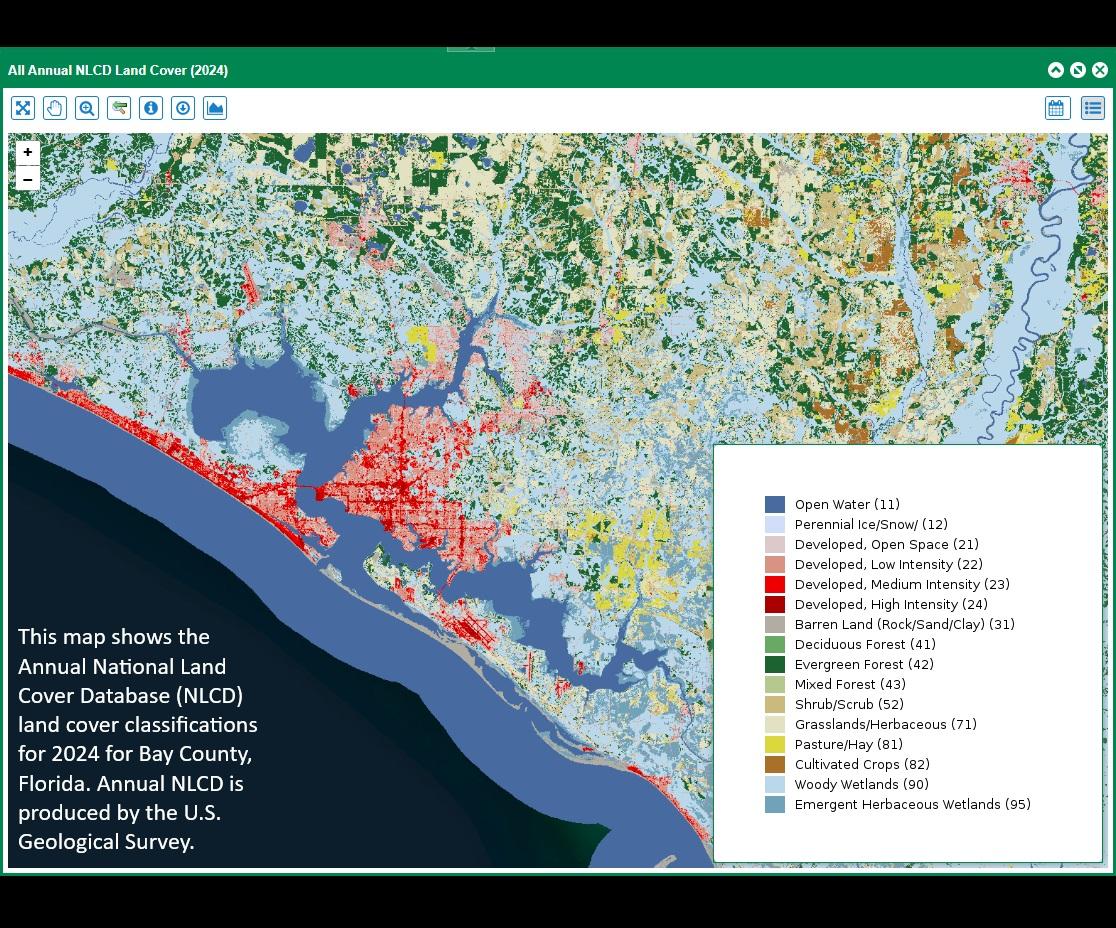Click the Open Water (11) color swatch

click(775, 505)
